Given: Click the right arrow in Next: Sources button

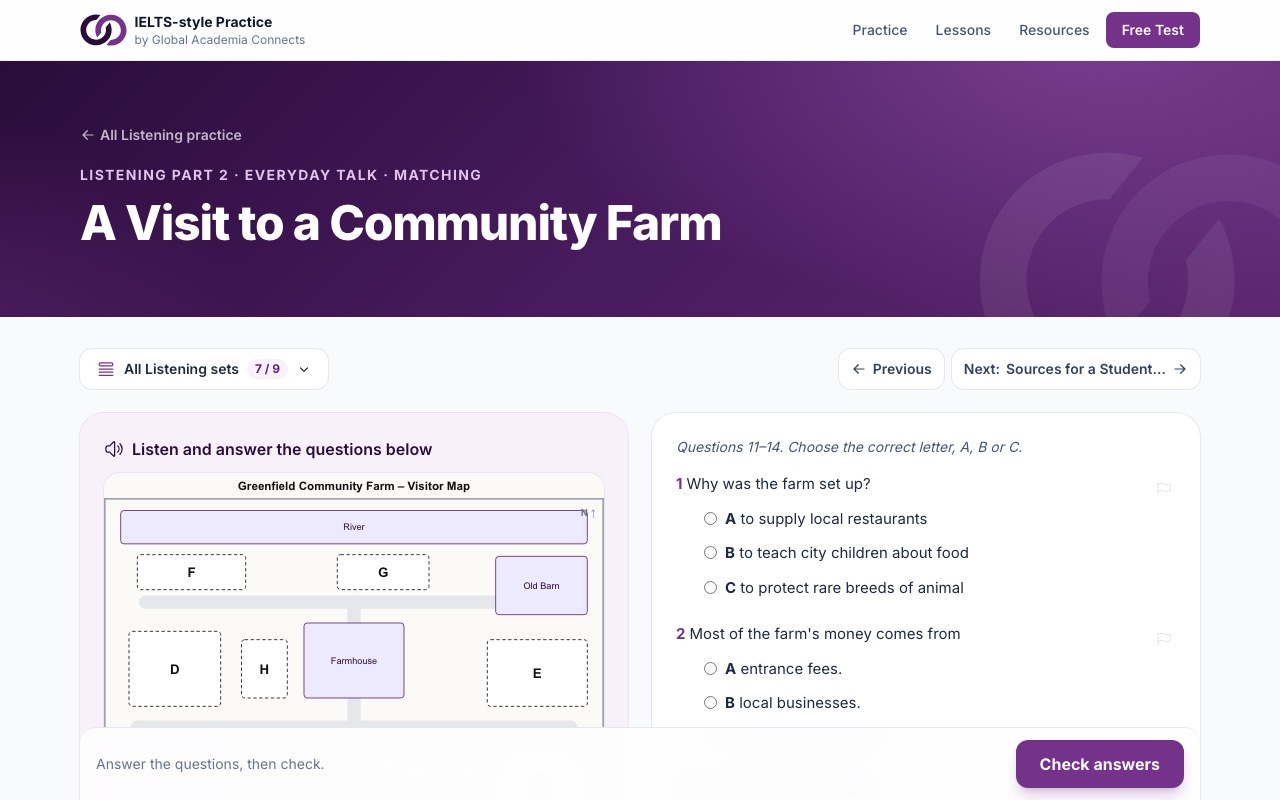Looking at the screenshot, I should click(1180, 369).
